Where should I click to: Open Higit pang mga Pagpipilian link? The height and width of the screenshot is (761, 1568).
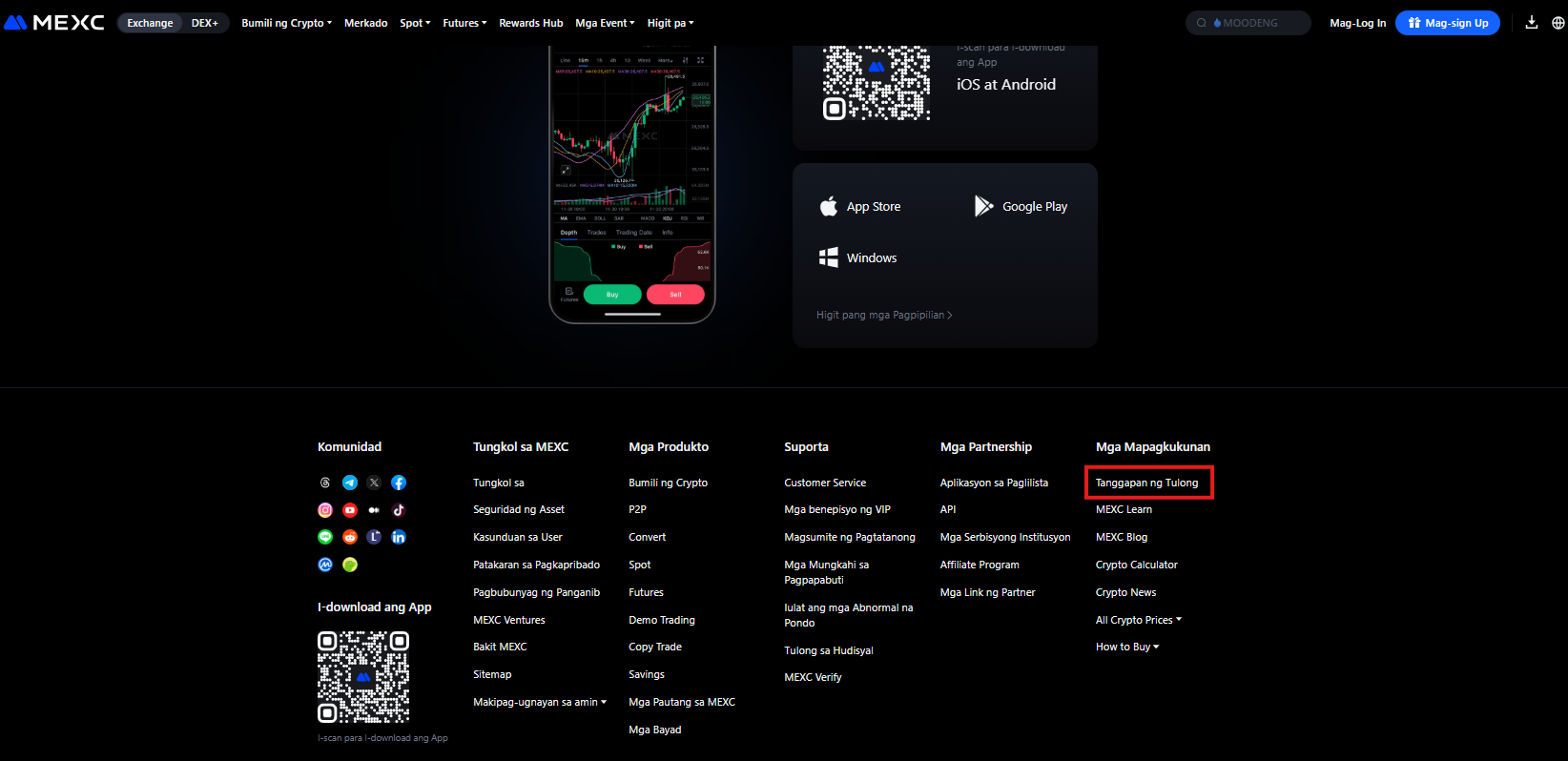pyautogui.click(x=884, y=315)
